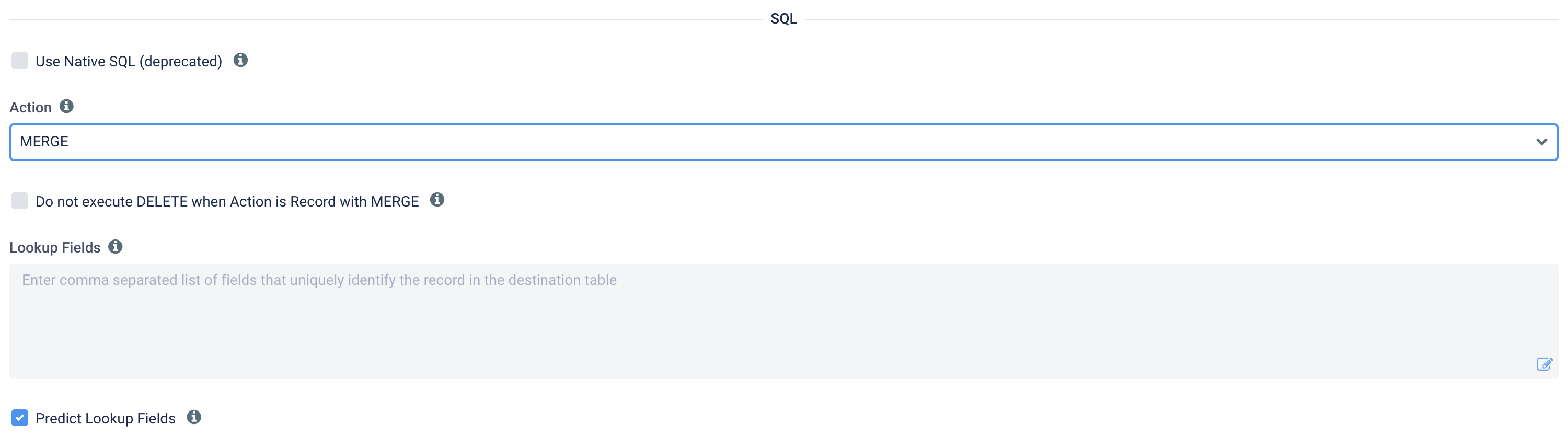
Task: Check Do not execute DELETE with MERGE box
Action: (19, 200)
